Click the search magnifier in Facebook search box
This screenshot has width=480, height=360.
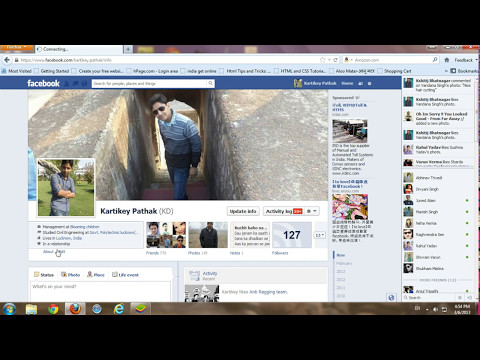210,83
